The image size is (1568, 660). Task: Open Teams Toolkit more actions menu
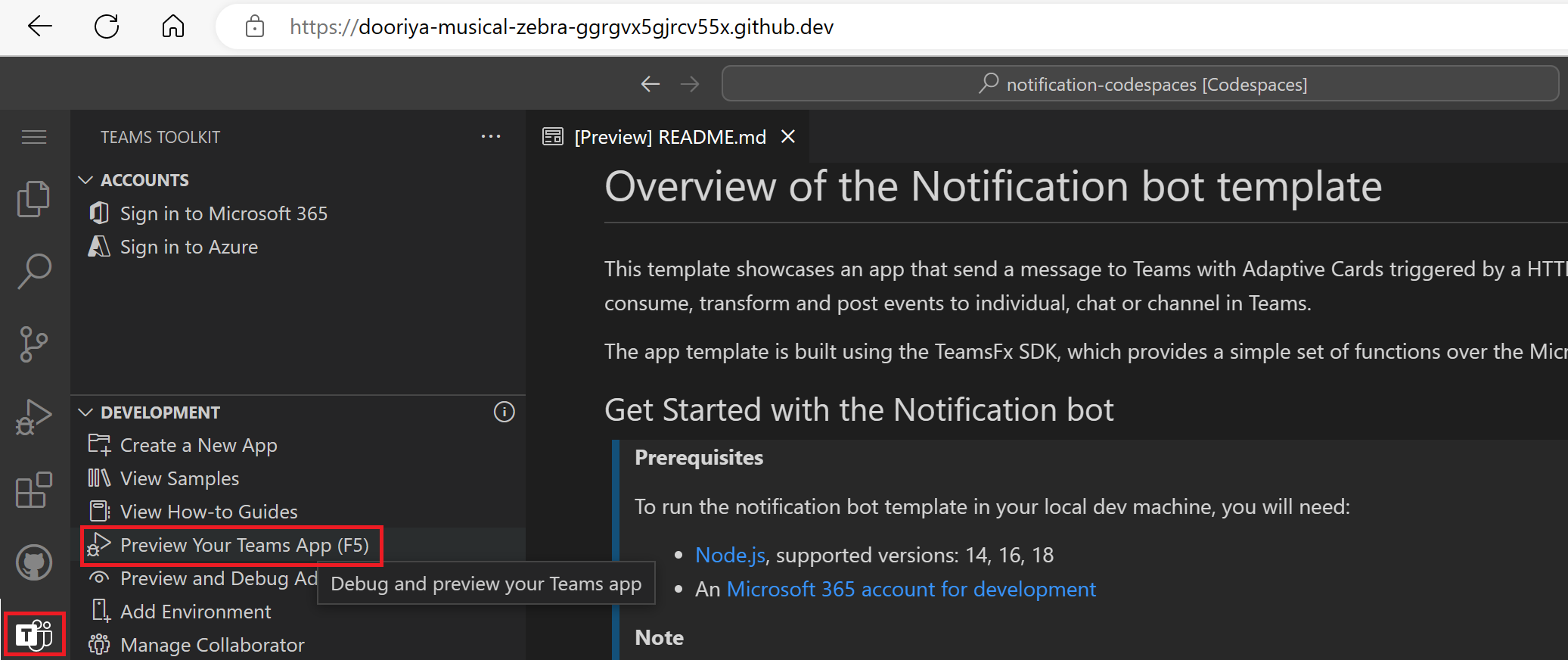click(x=491, y=137)
